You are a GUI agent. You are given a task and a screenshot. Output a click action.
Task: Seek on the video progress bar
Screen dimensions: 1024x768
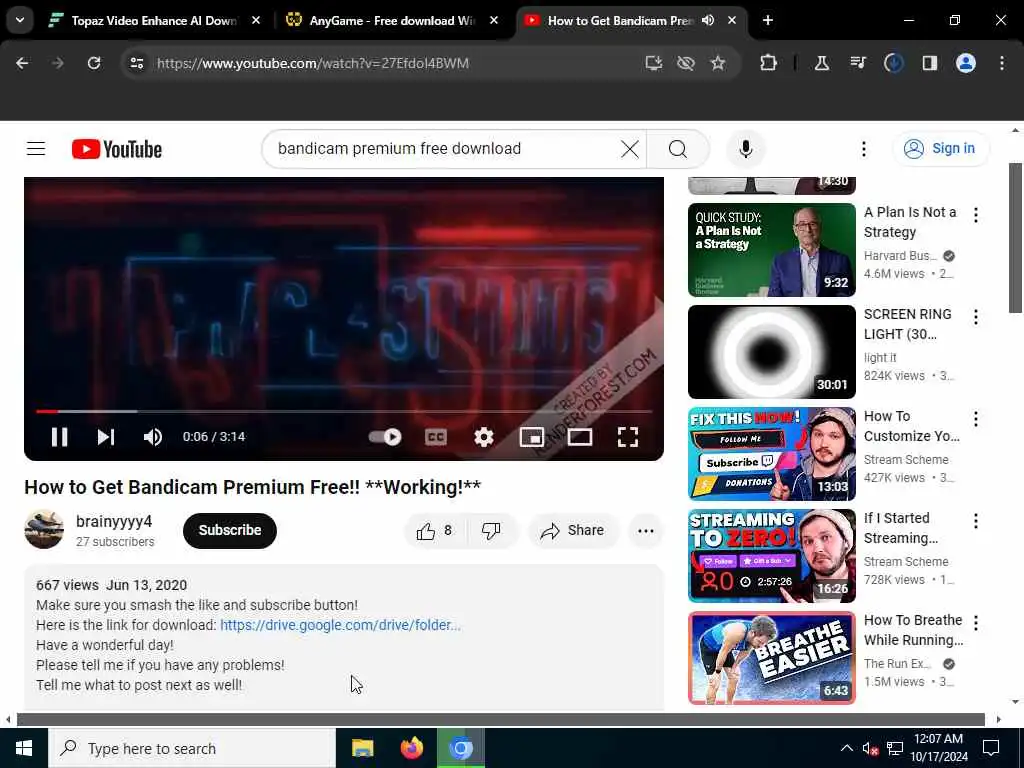344,411
